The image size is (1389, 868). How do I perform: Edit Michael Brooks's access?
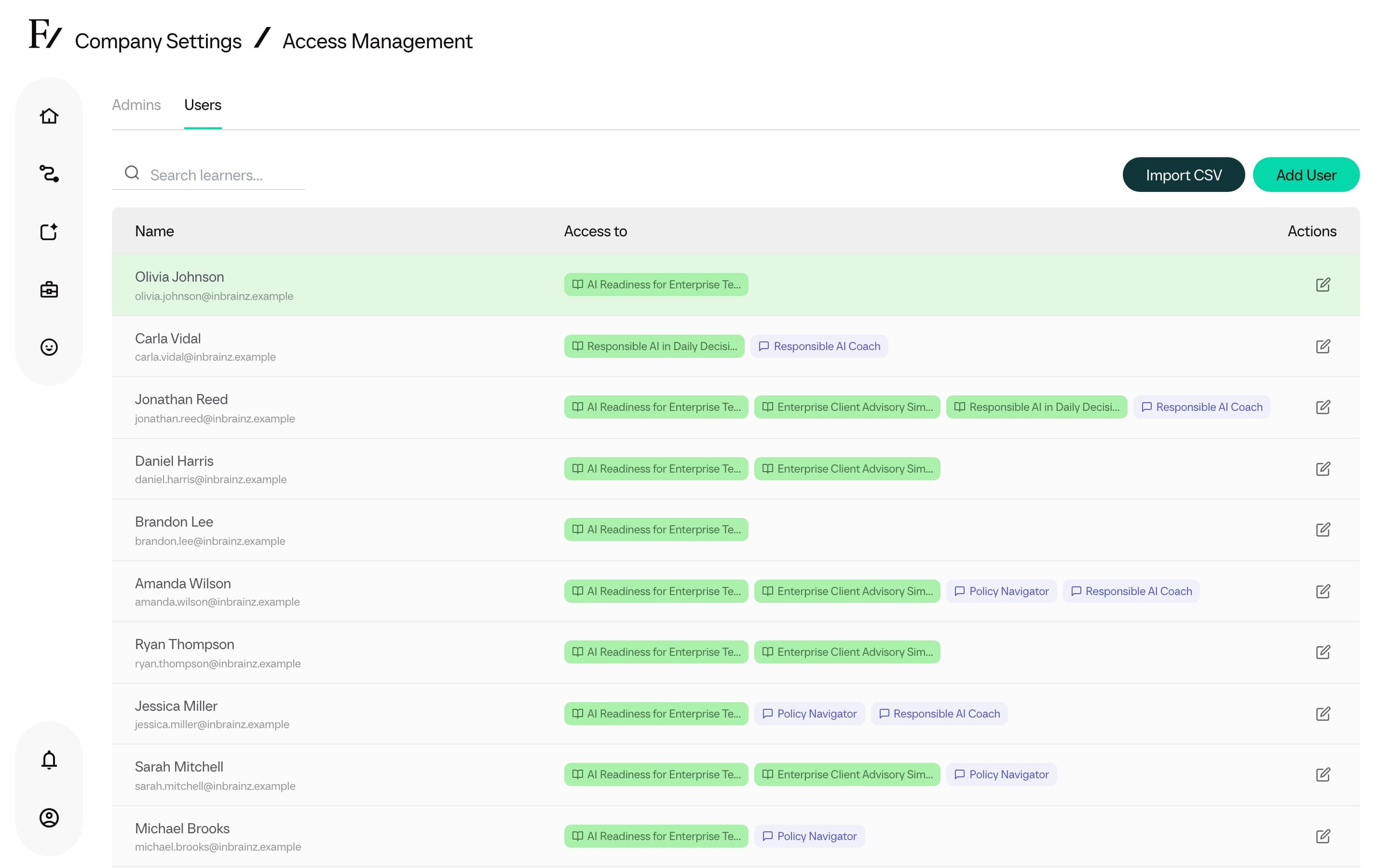click(x=1322, y=836)
